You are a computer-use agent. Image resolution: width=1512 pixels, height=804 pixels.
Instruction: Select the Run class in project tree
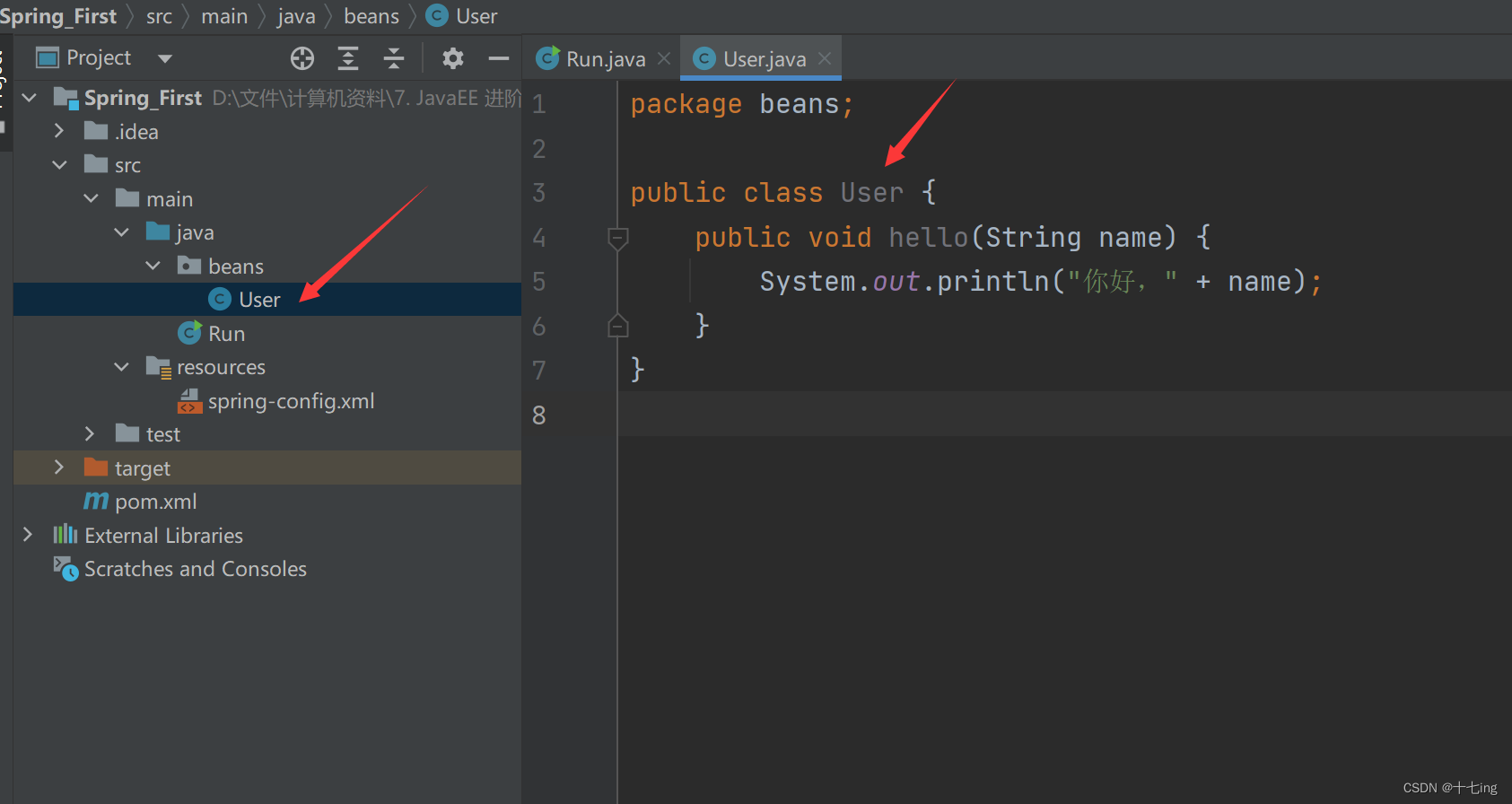tap(226, 334)
